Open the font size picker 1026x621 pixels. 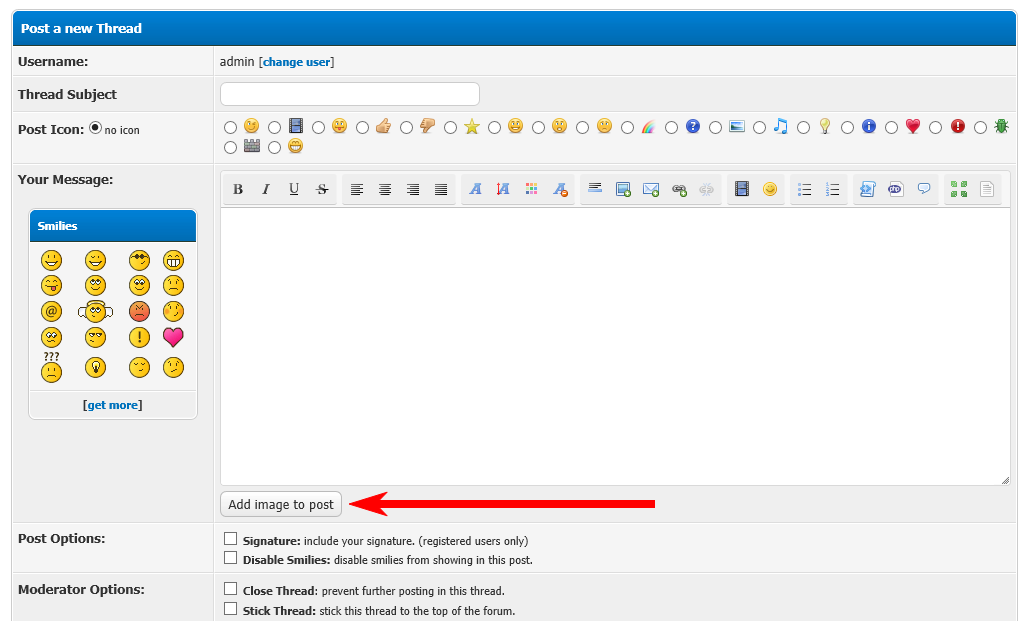click(504, 189)
